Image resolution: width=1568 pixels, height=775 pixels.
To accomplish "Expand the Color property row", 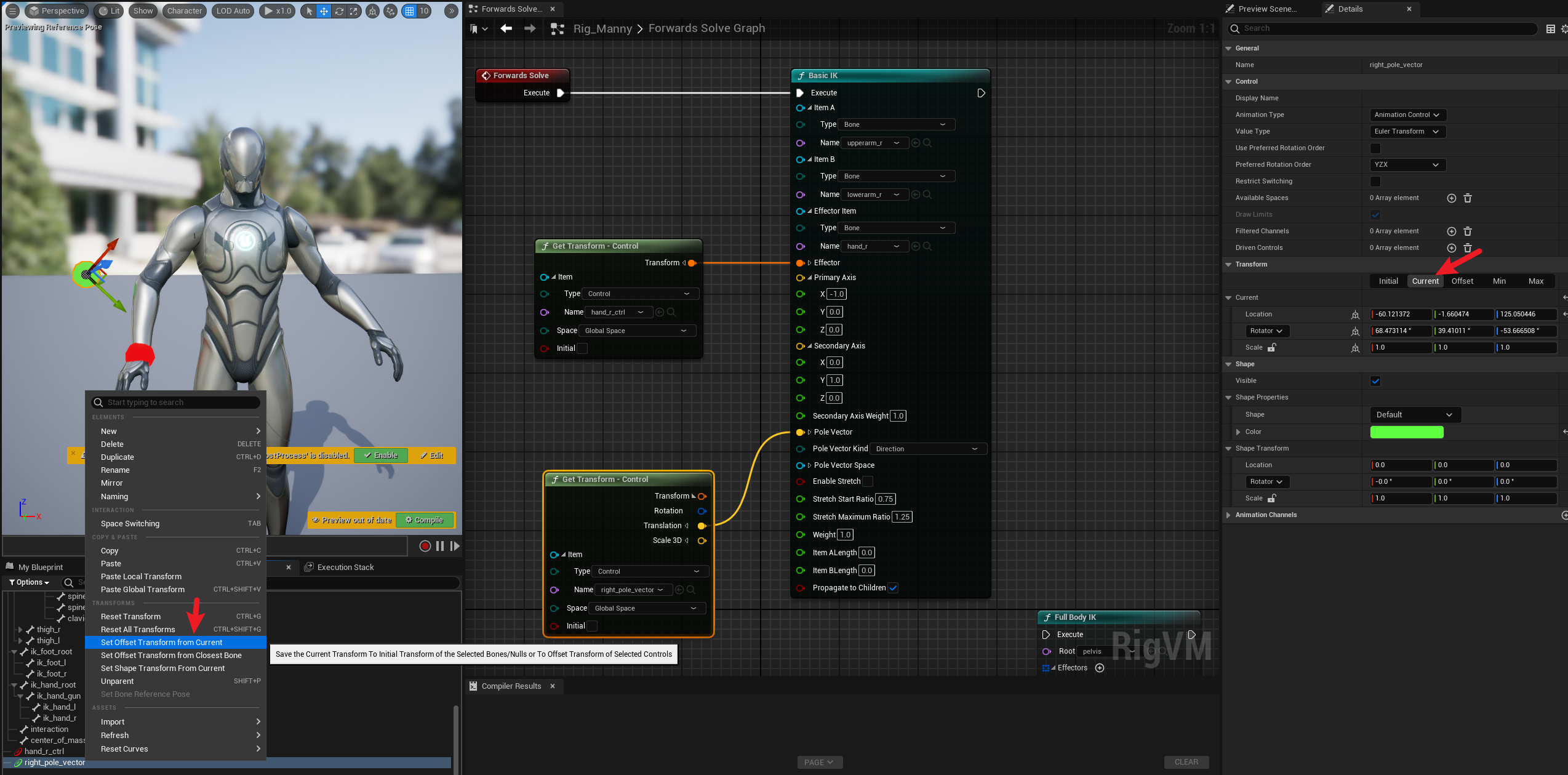I will pyautogui.click(x=1238, y=432).
